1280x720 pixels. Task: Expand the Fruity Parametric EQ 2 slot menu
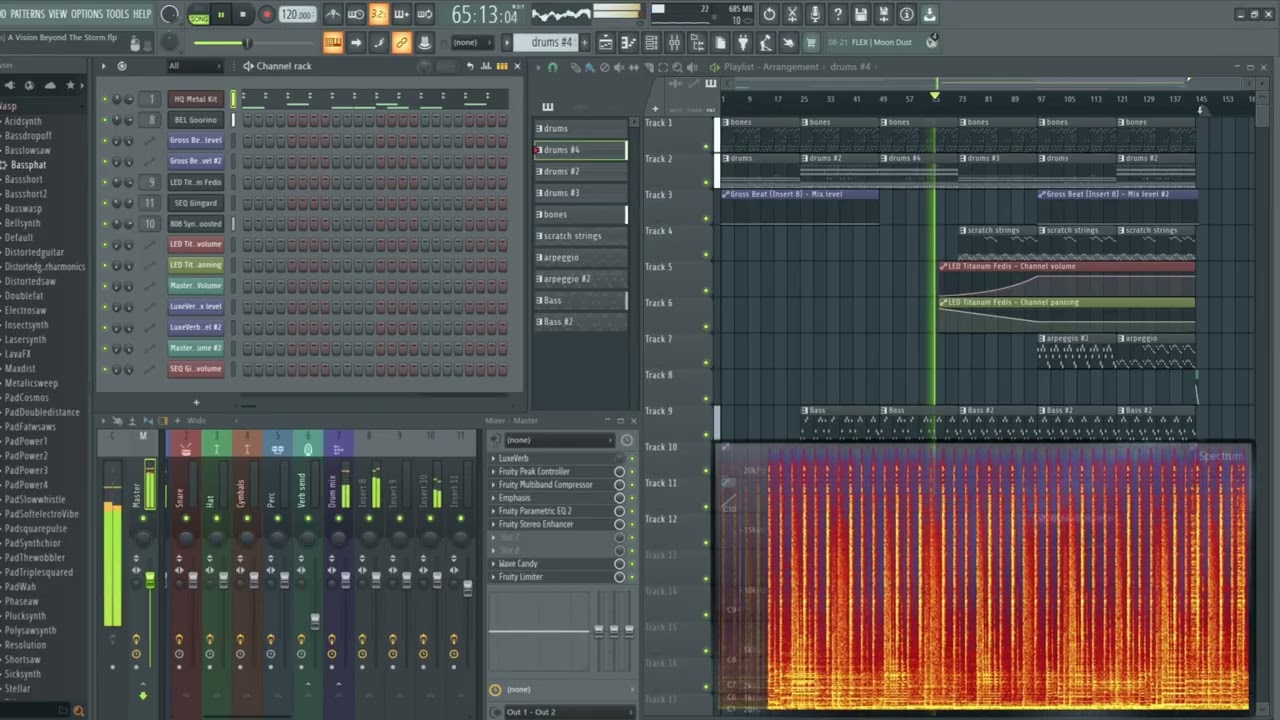click(x=493, y=511)
